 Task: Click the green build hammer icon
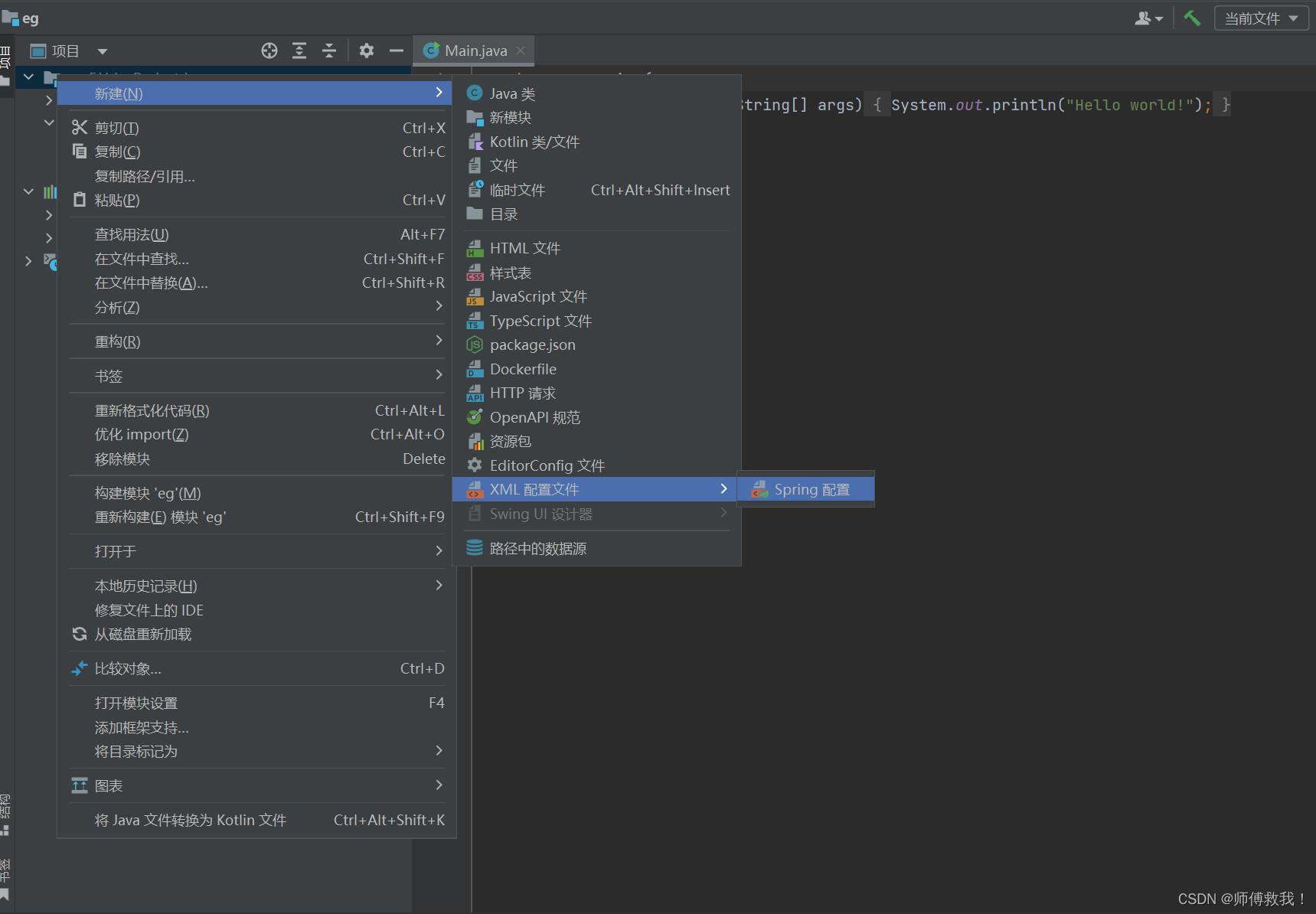1192,18
